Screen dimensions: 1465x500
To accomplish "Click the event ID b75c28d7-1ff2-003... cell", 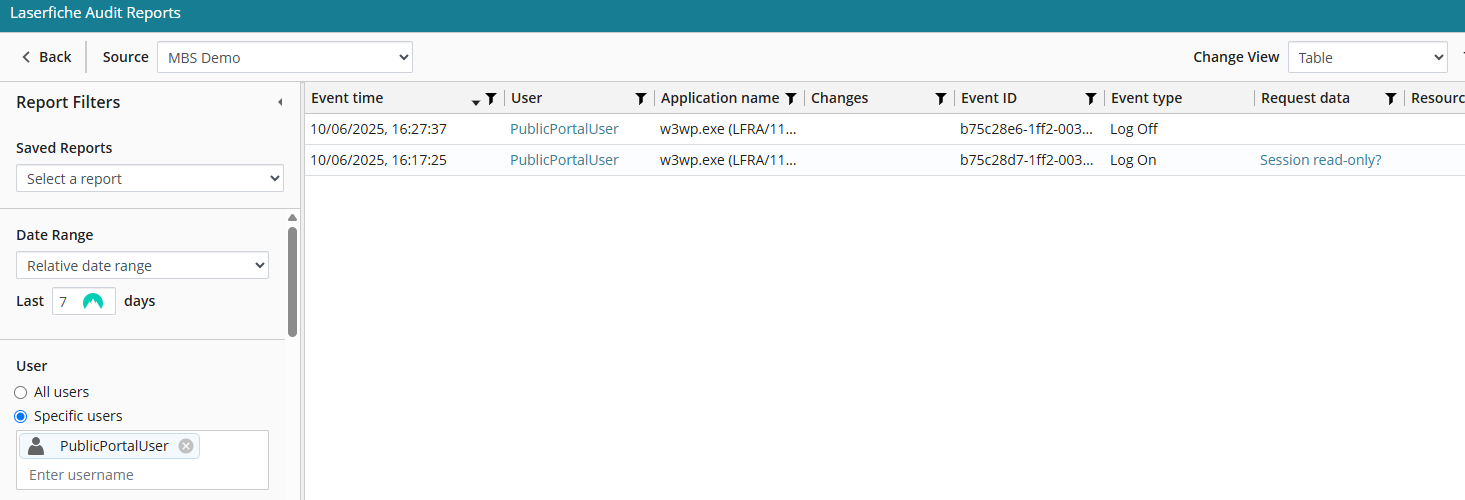I will tap(1027, 160).
